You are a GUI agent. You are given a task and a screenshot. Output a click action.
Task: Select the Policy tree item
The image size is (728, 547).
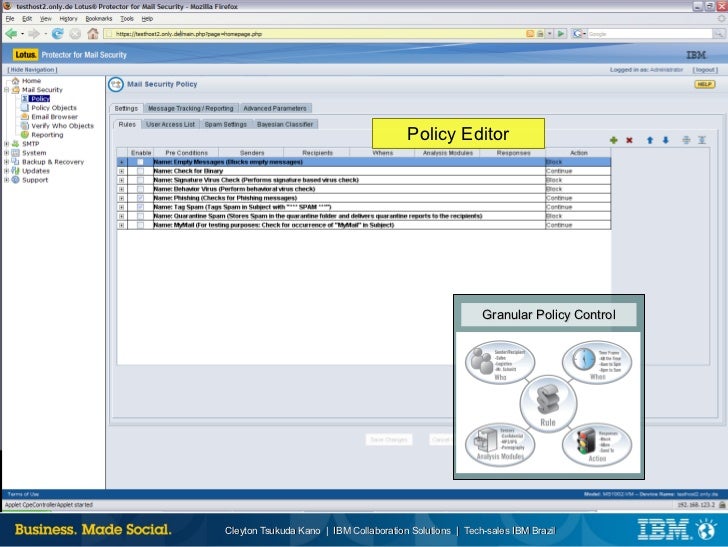tap(39, 98)
